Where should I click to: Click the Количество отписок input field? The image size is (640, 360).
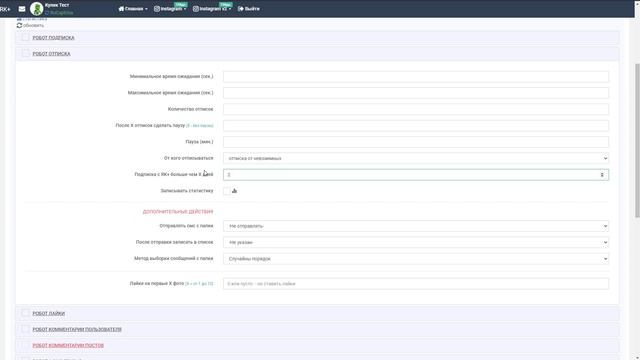tap(416, 109)
